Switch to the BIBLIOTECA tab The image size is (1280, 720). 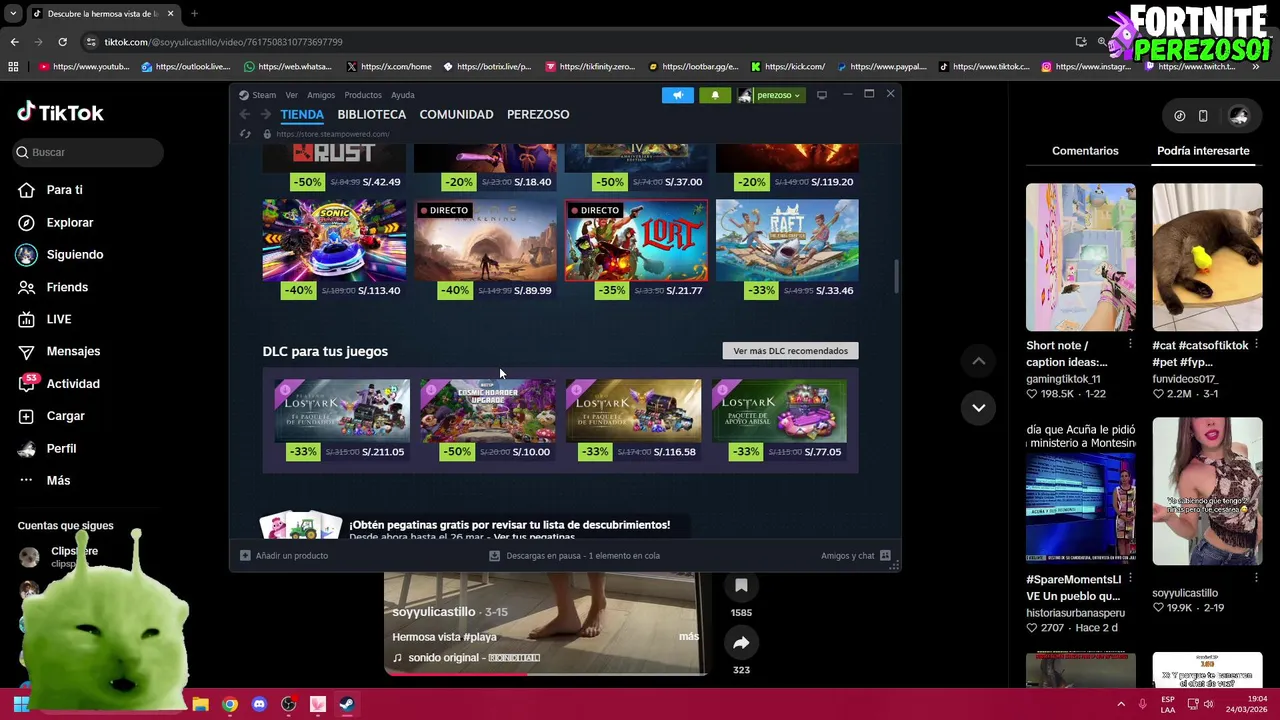[x=371, y=114]
